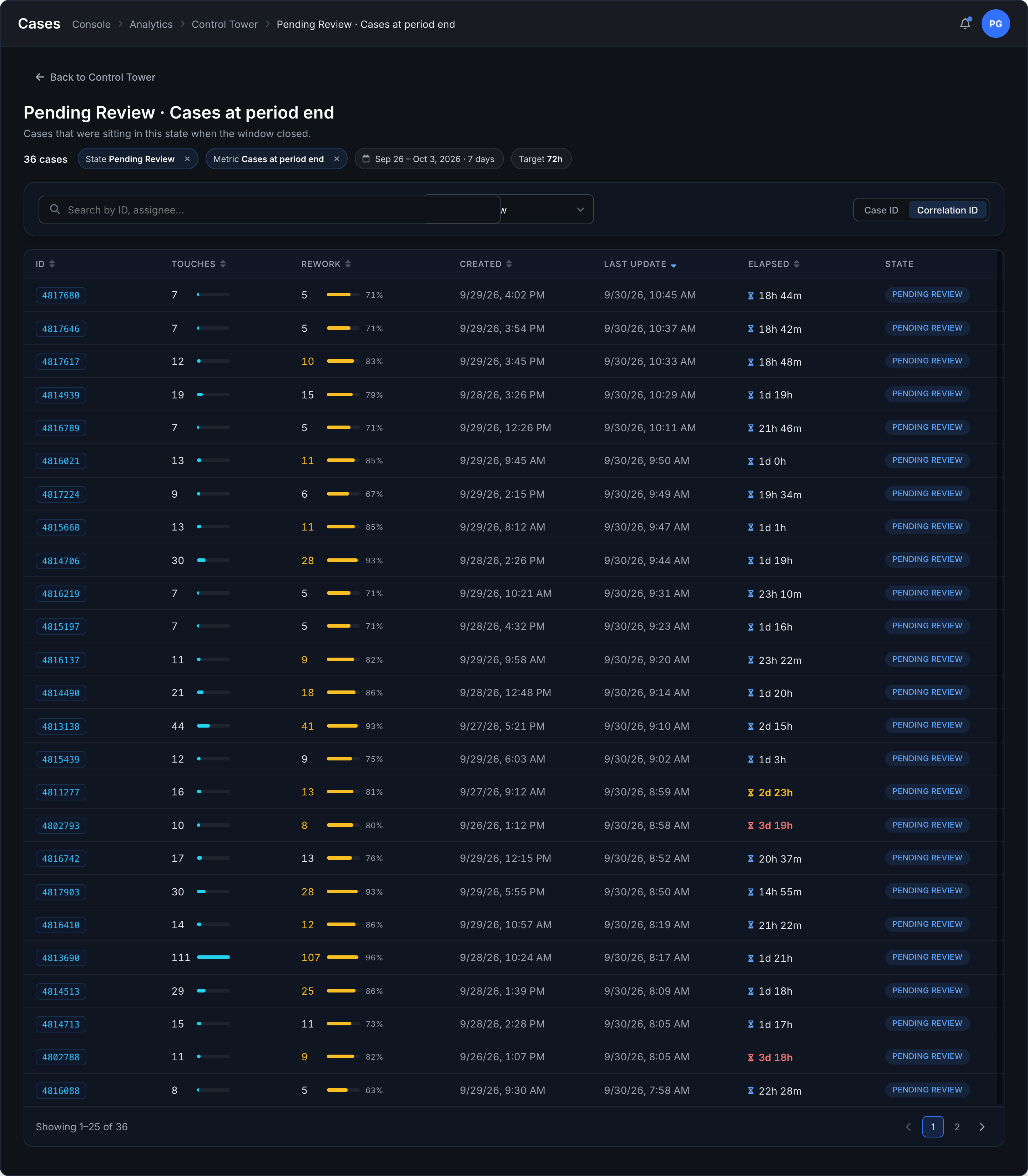
Task: Sort by the Elapsed column arrows
Action: [796, 264]
